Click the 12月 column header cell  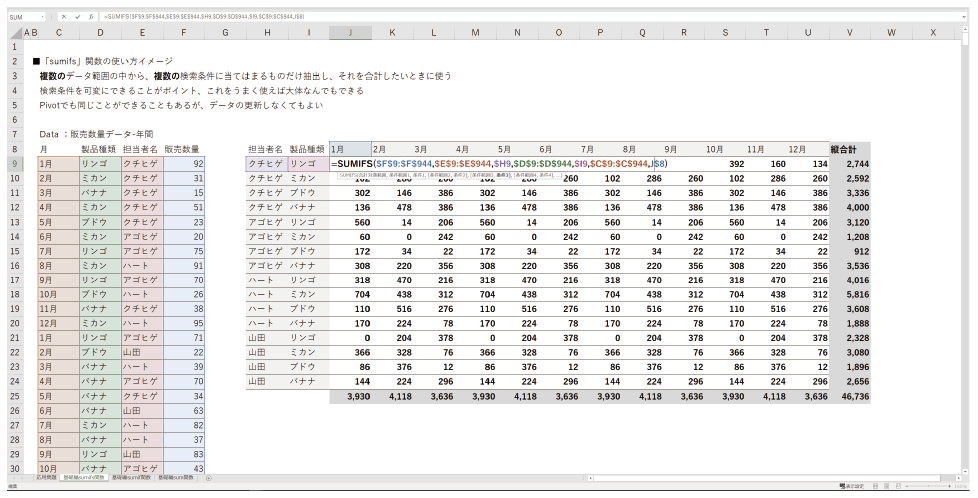[x=808, y=149]
